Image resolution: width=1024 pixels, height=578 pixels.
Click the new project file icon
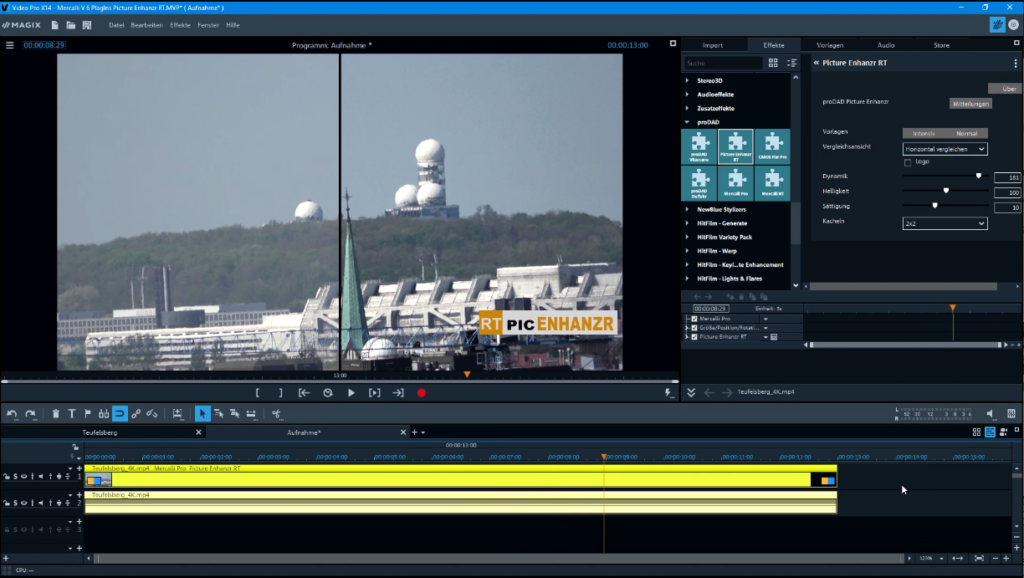tap(55, 25)
